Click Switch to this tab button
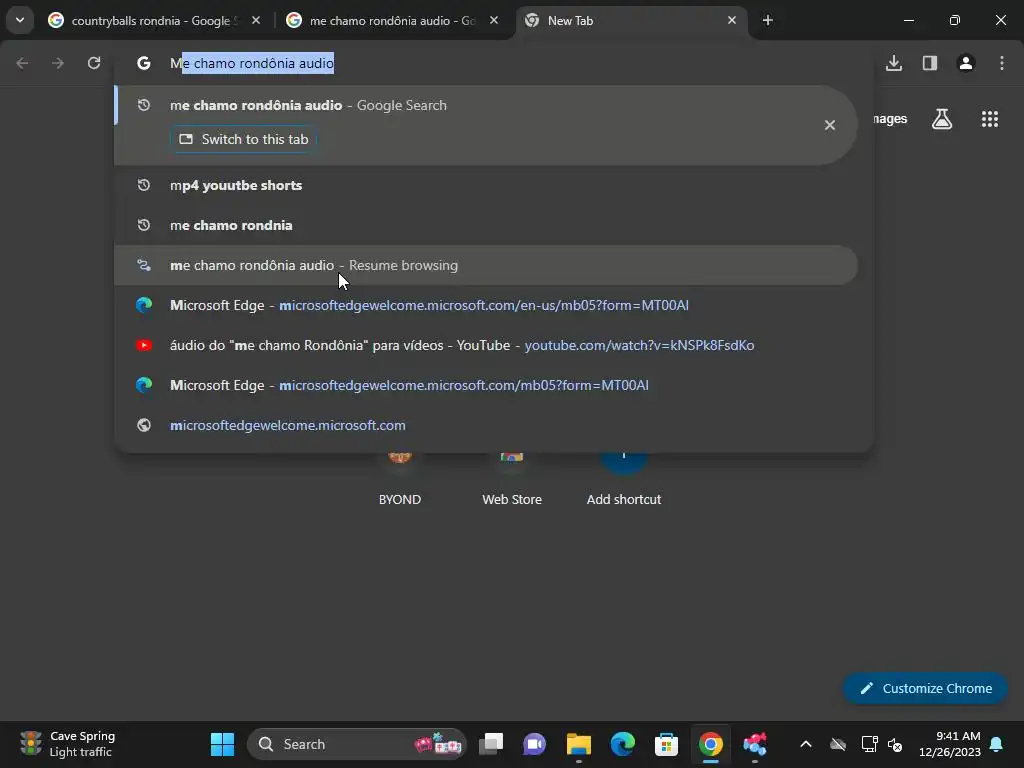 tap(244, 140)
